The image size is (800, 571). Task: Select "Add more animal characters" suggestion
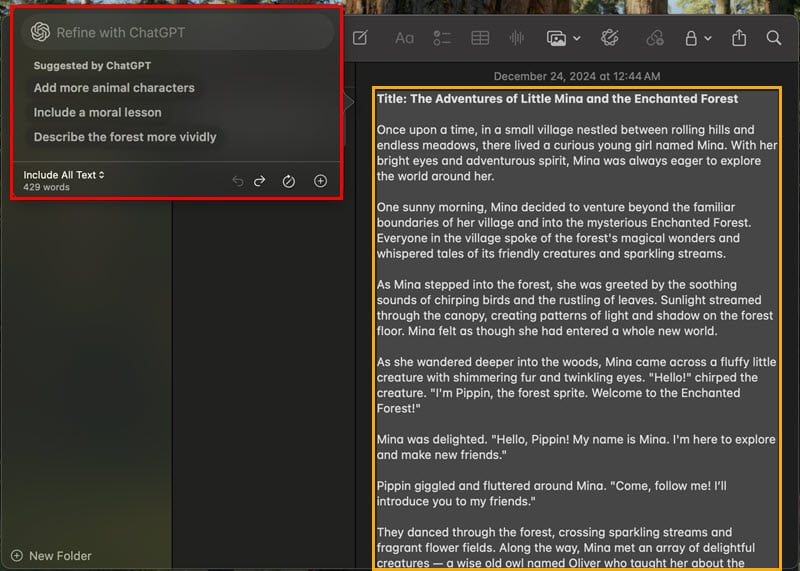(114, 88)
